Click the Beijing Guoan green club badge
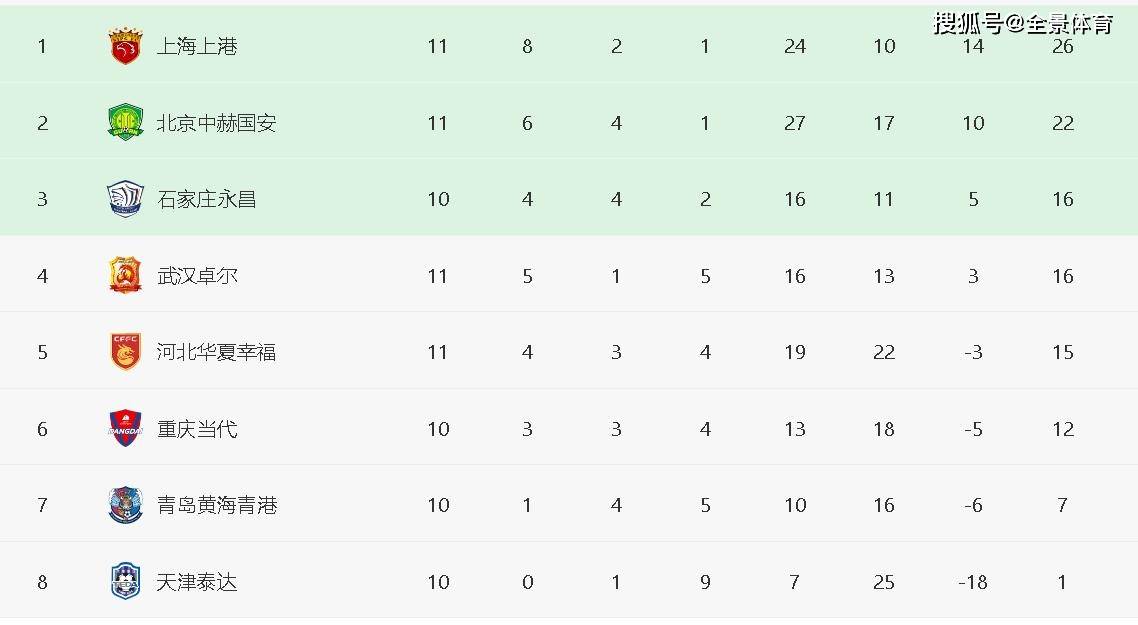Screen dimensions: 1138x625 [x=125, y=123]
